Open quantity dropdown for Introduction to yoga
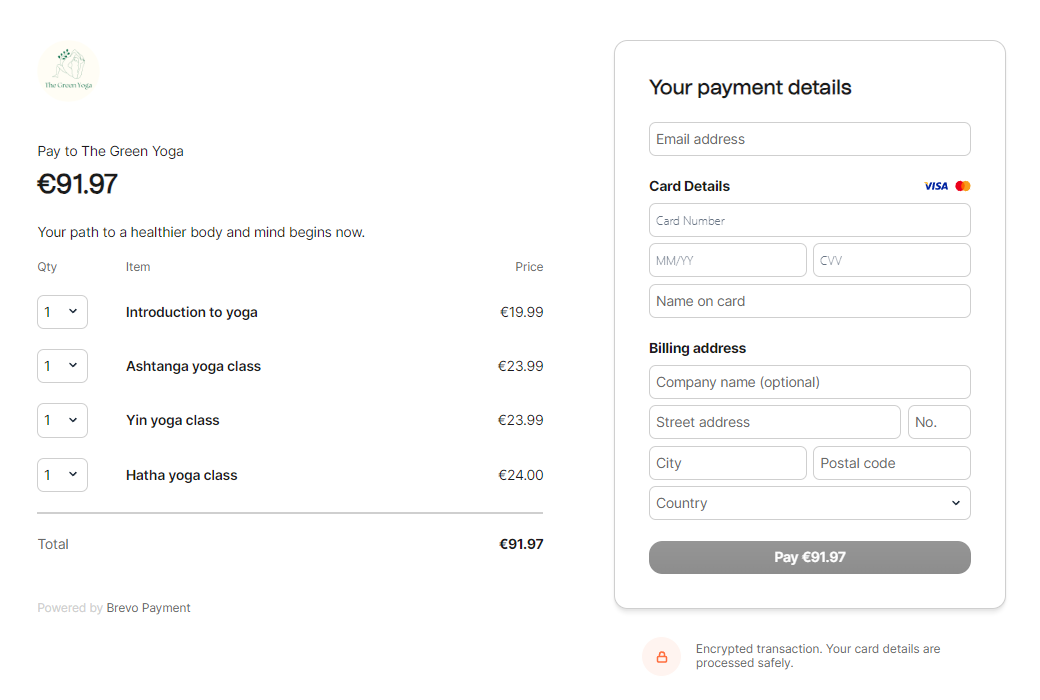 click(x=62, y=312)
